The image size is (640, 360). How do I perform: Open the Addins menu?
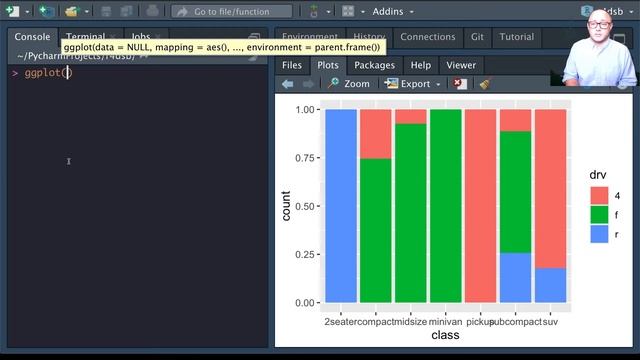pos(393,11)
